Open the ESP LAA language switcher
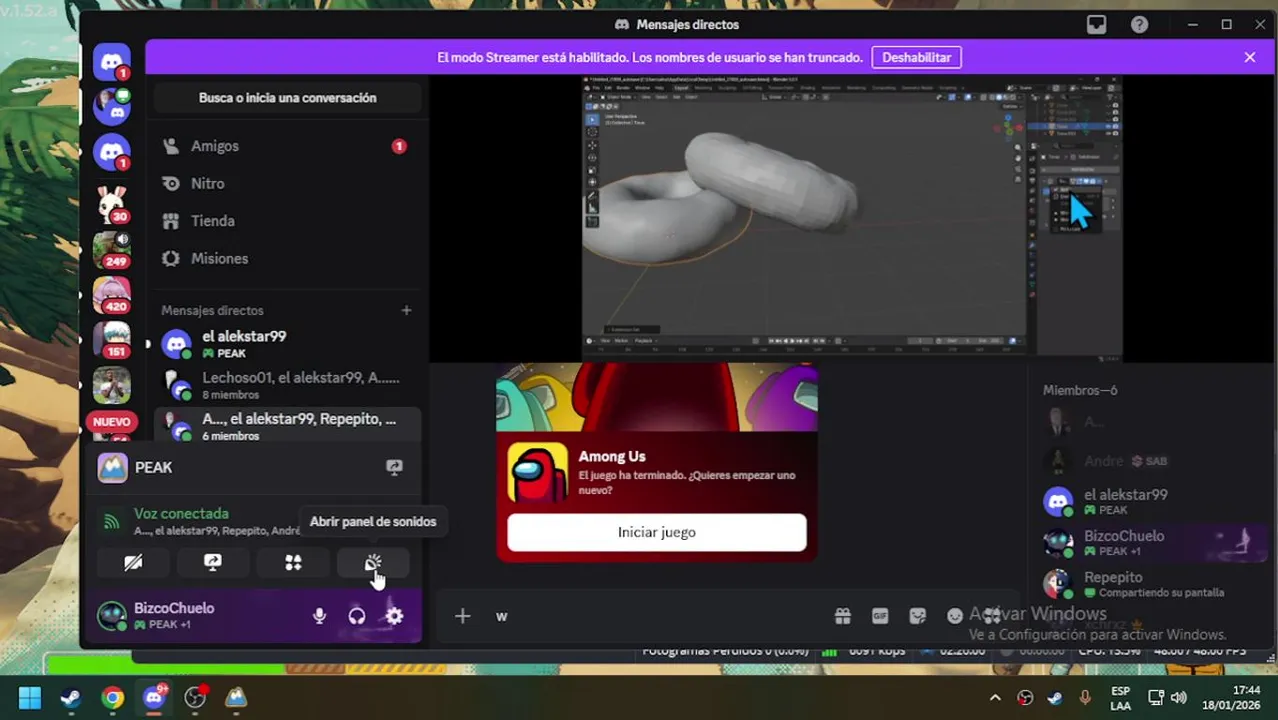This screenshot has height=720, width=1278. tap(1120, 698)
